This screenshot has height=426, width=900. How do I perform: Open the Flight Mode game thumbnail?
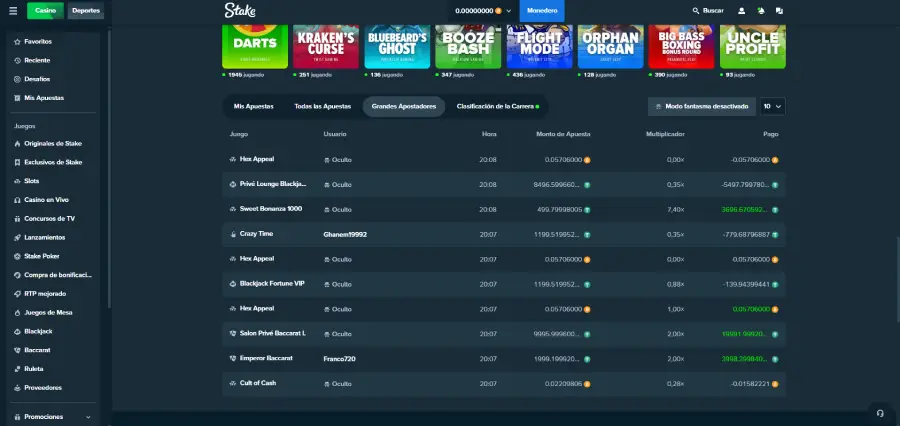(x=540, y=47)
